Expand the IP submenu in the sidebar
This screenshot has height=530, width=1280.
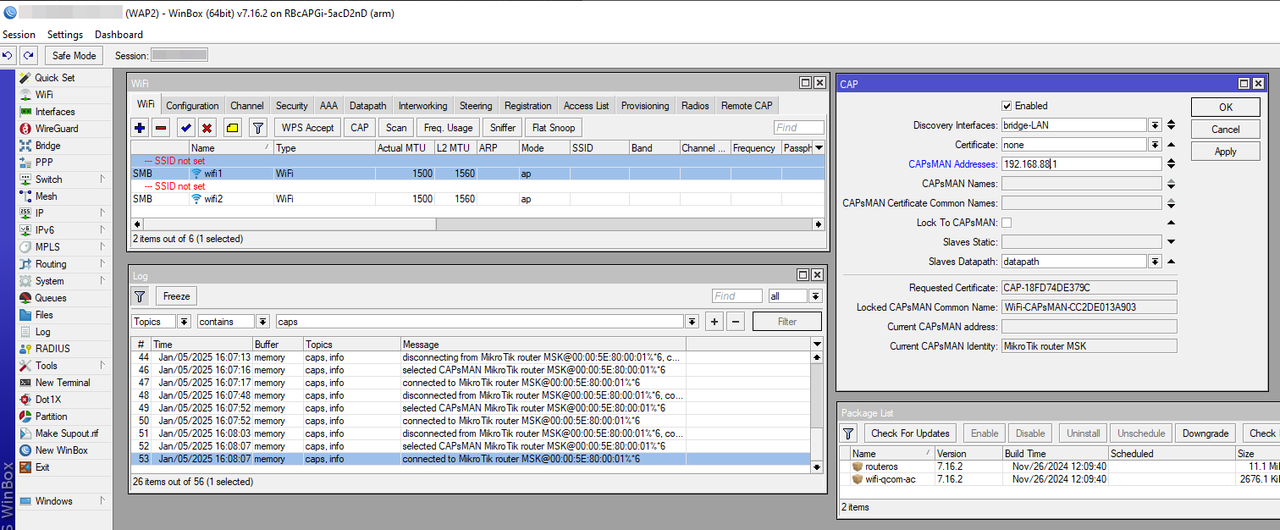pos(102,214)
